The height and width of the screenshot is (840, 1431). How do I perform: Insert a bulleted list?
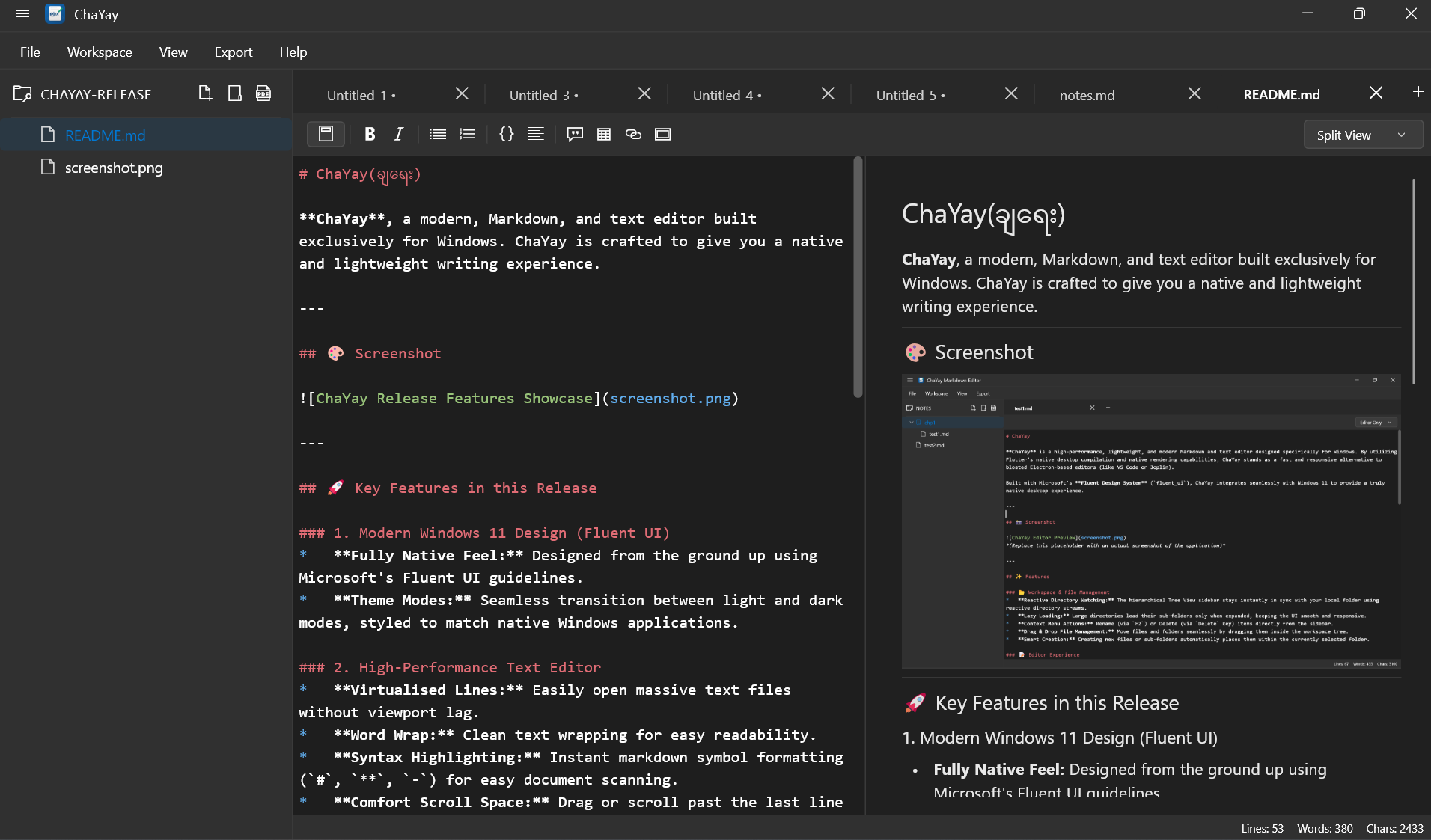[438, 134]
